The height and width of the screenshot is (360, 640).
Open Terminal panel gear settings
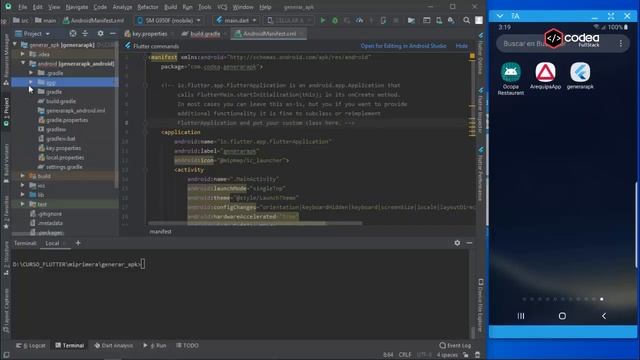[x=457, y=243]
